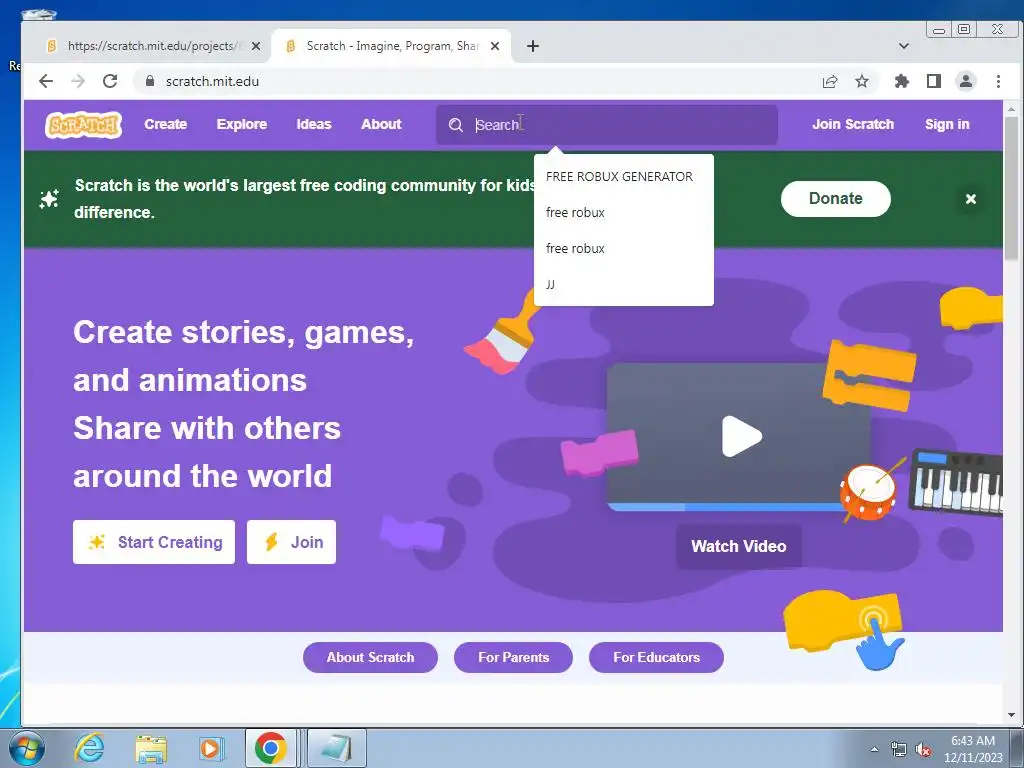Image resolution: width=1024 pixels, height=768 pixels.
Task: Open Chrome profile avatar
Action: (x=965, y=81)
